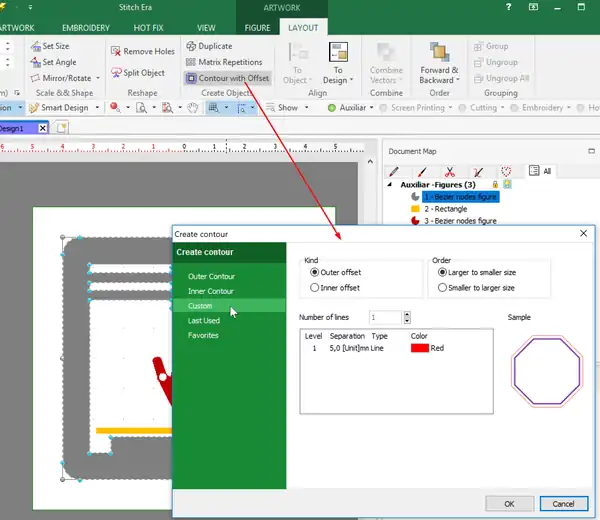Click the Contour with Offset tool
This screenshot has height=520, width=600.
(227, 78)
